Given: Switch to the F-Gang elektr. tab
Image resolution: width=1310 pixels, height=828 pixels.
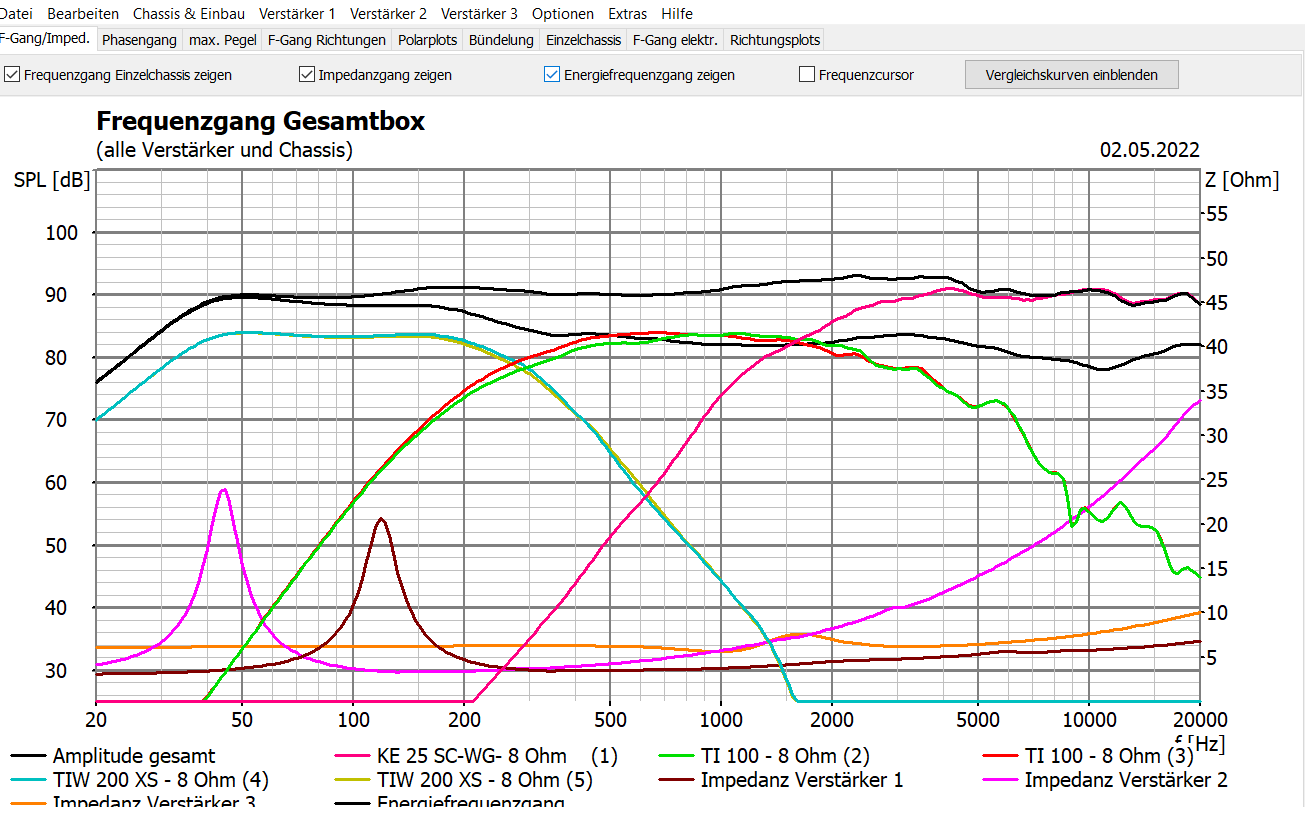Looking at the screenshot, I should tap(675, 40).
